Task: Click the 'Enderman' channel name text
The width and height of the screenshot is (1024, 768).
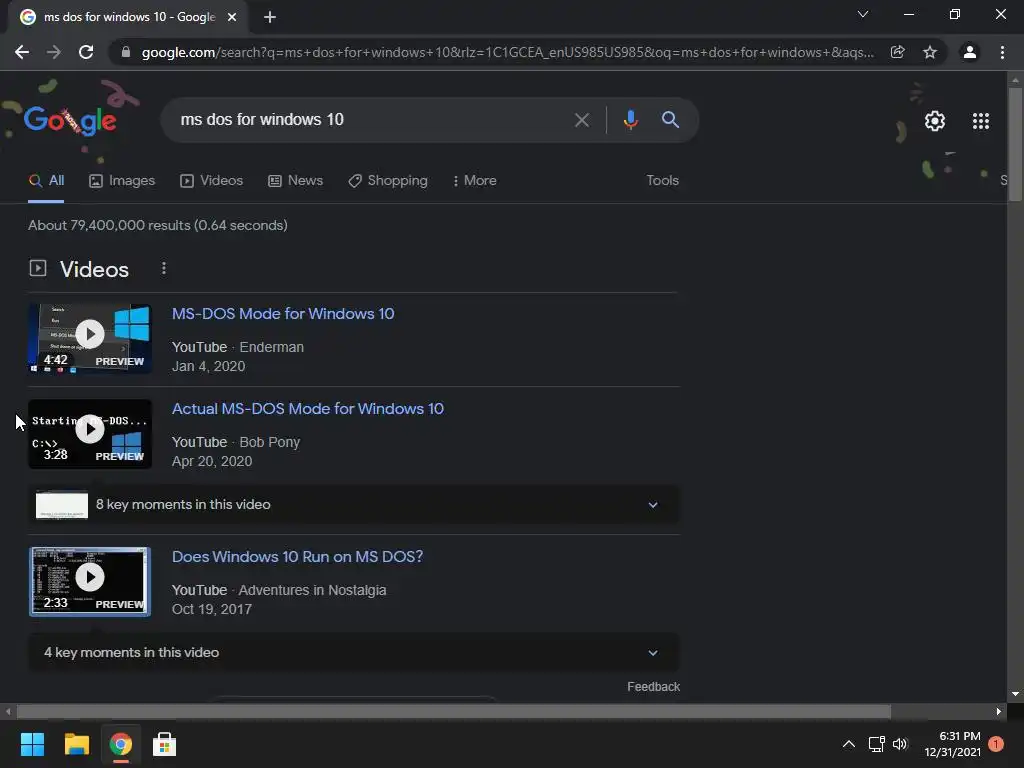Action: coord(272,347)
